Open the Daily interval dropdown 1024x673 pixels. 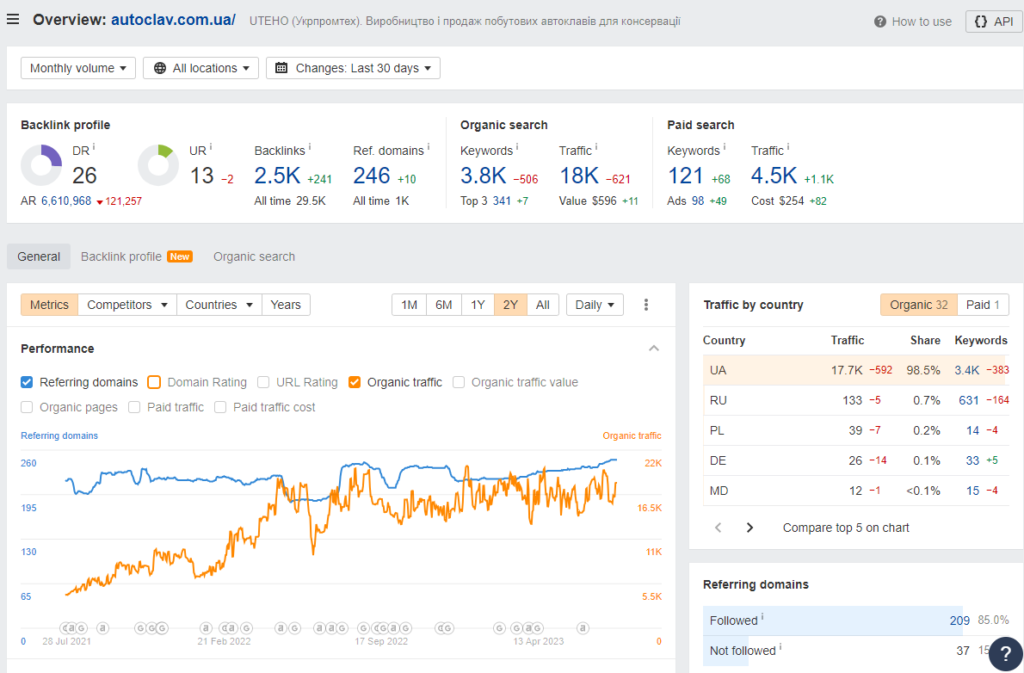coord(594,305)
